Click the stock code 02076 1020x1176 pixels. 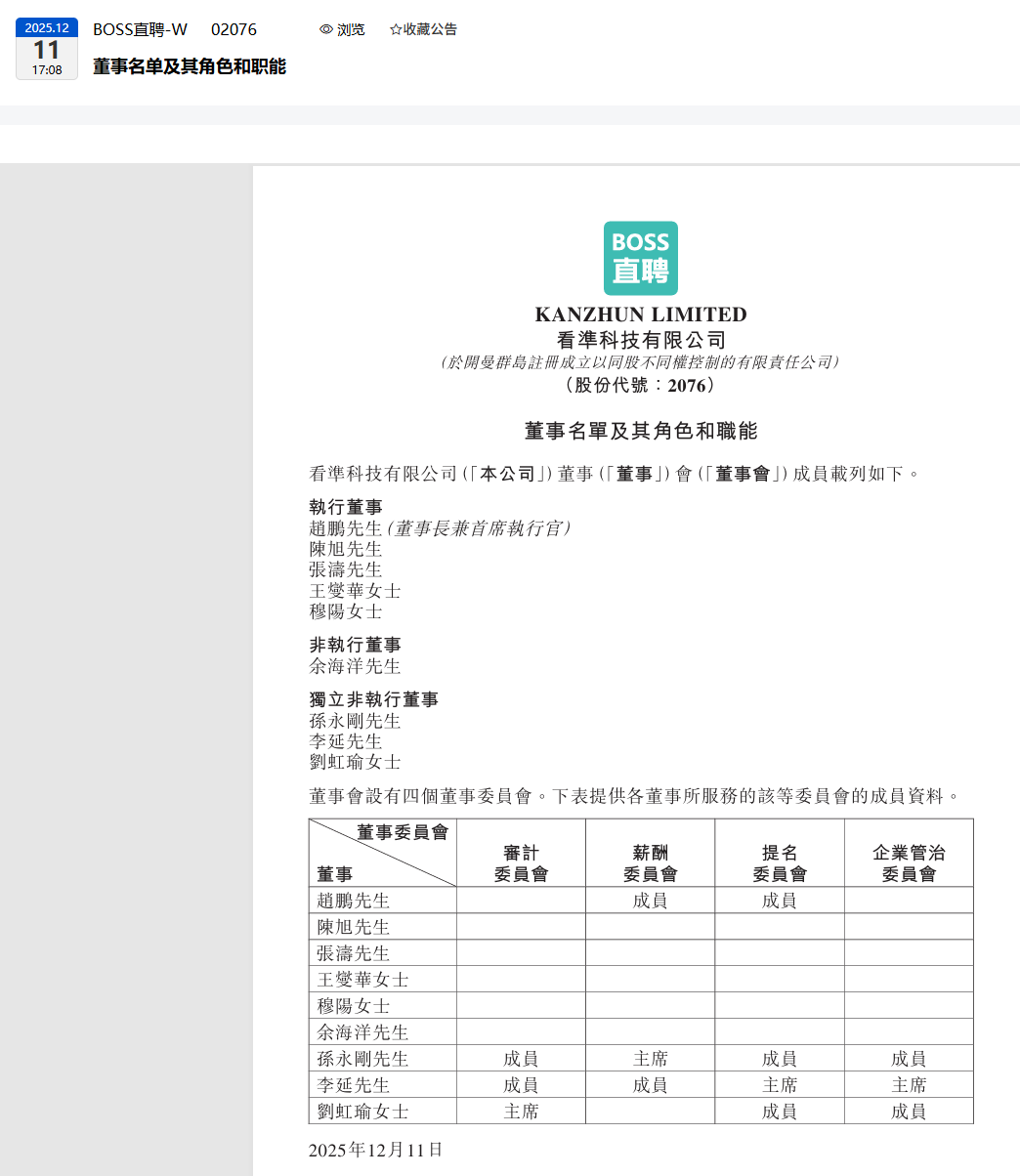coord(234,29)
